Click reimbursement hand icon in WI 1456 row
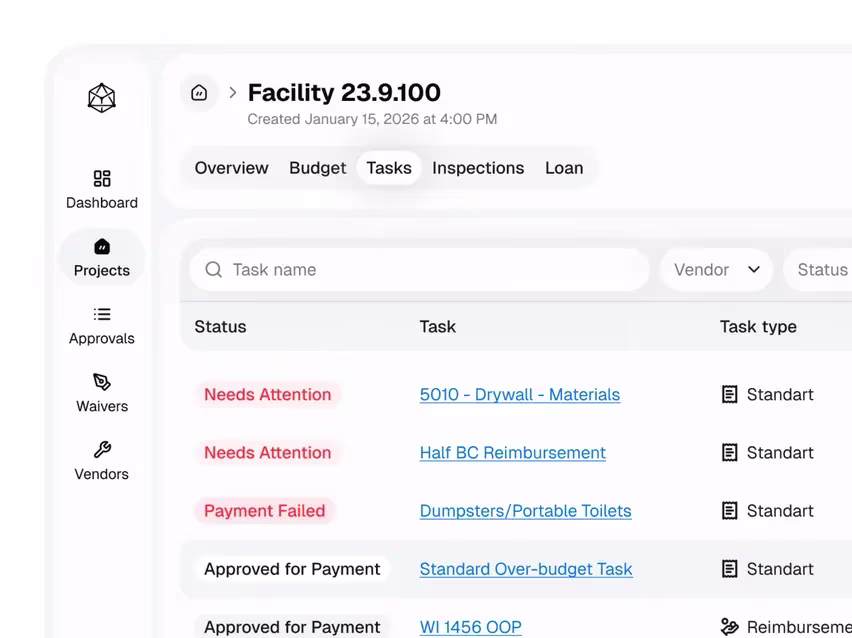The width and height of the screenshot is (852, 638). (x=729, y=627)
